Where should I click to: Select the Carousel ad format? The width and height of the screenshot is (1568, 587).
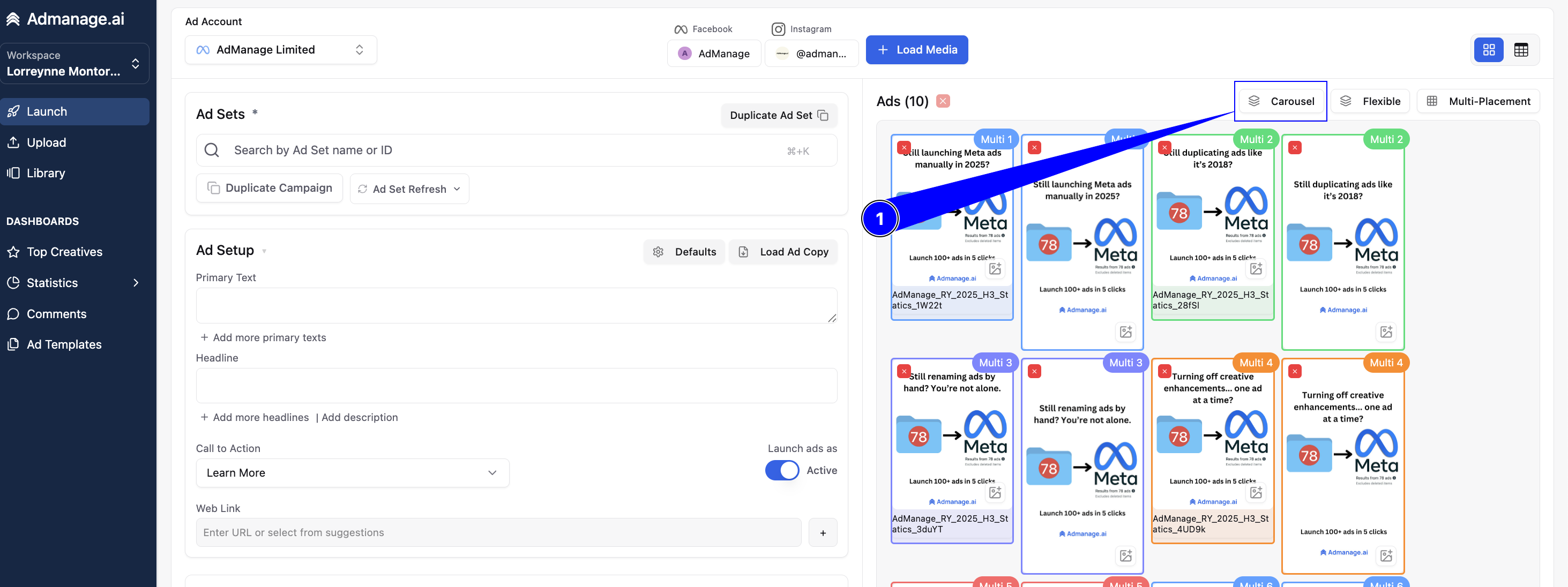[1281, 101]
